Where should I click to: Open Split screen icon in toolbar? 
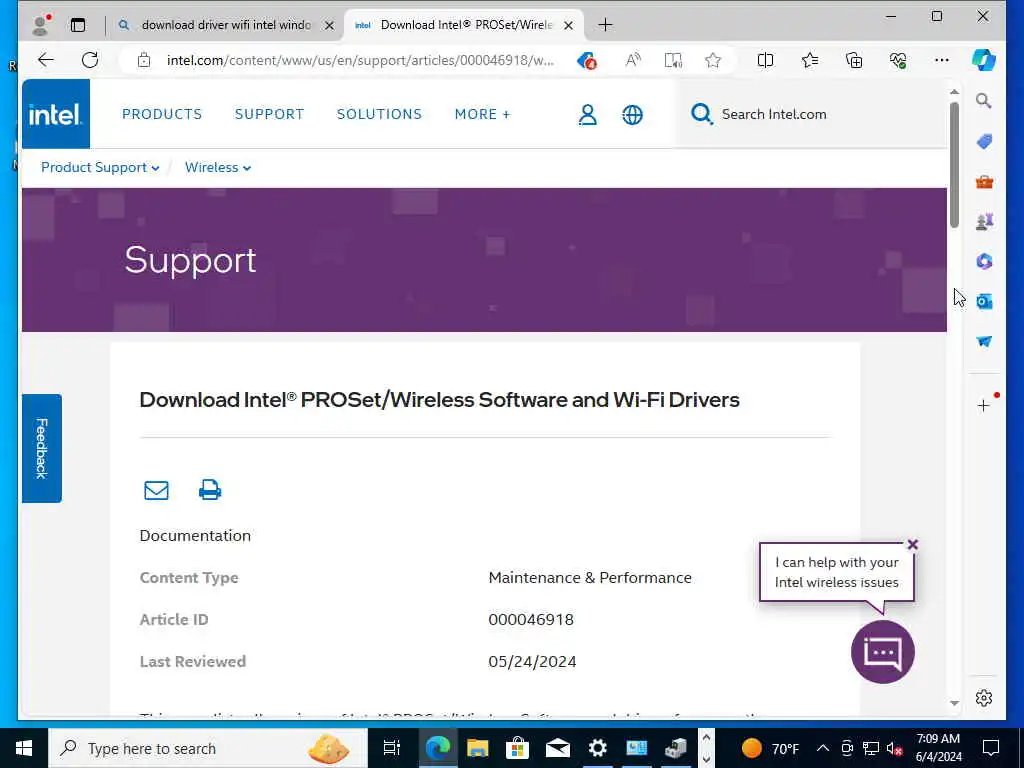coord(765,60)
